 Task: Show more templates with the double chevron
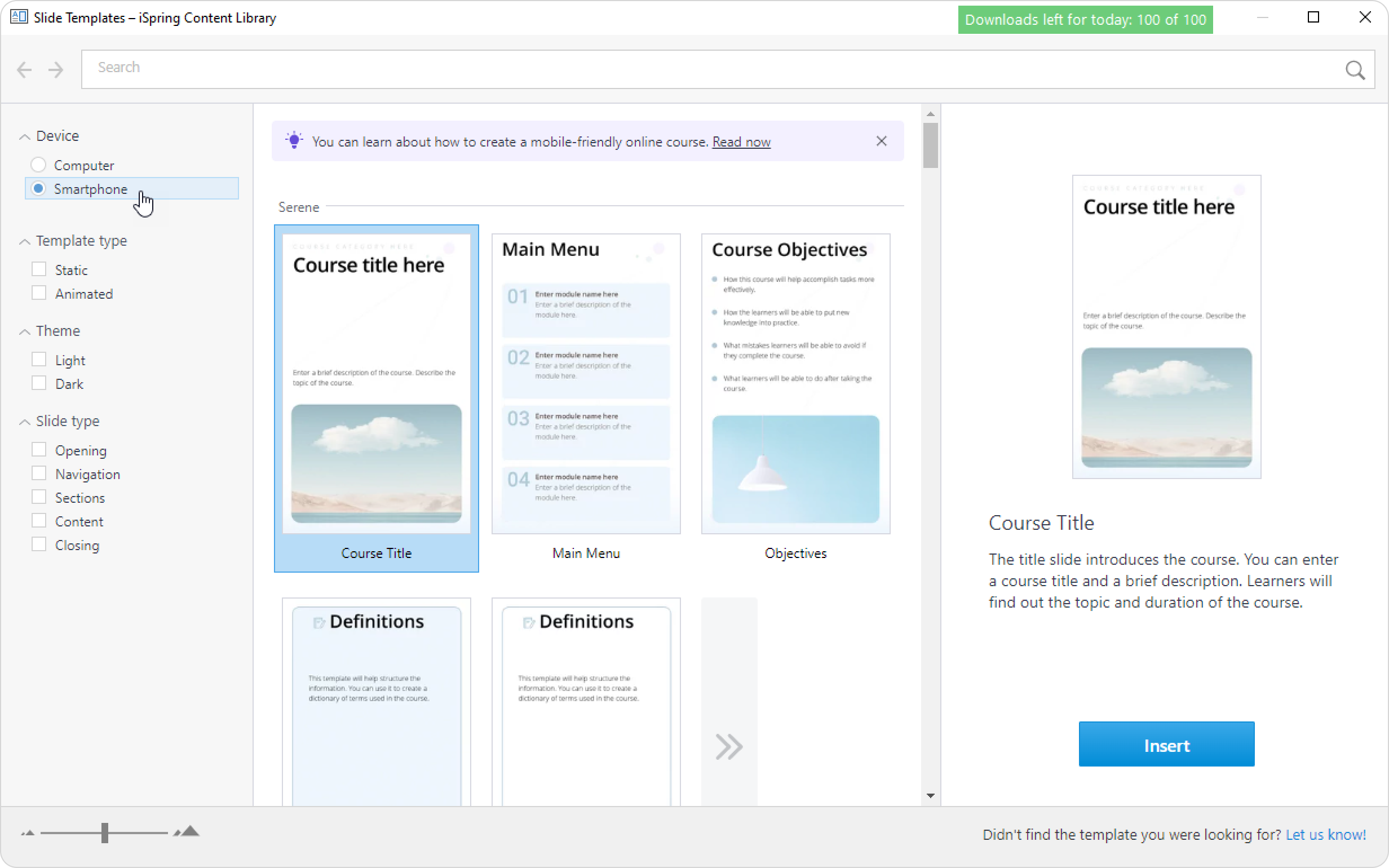point(729,746)
